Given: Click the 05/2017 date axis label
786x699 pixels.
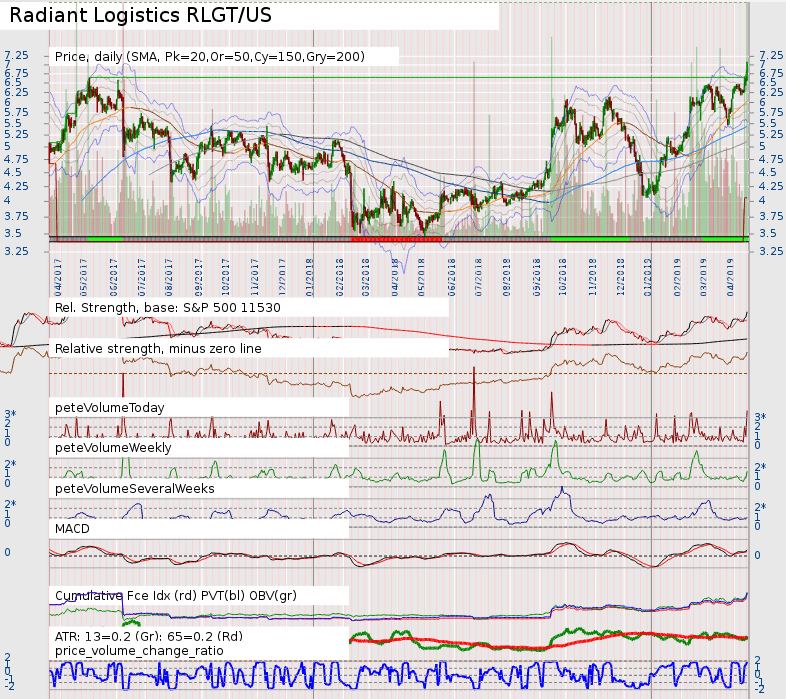Looking at the screenshot, I should tap(83, 277).
